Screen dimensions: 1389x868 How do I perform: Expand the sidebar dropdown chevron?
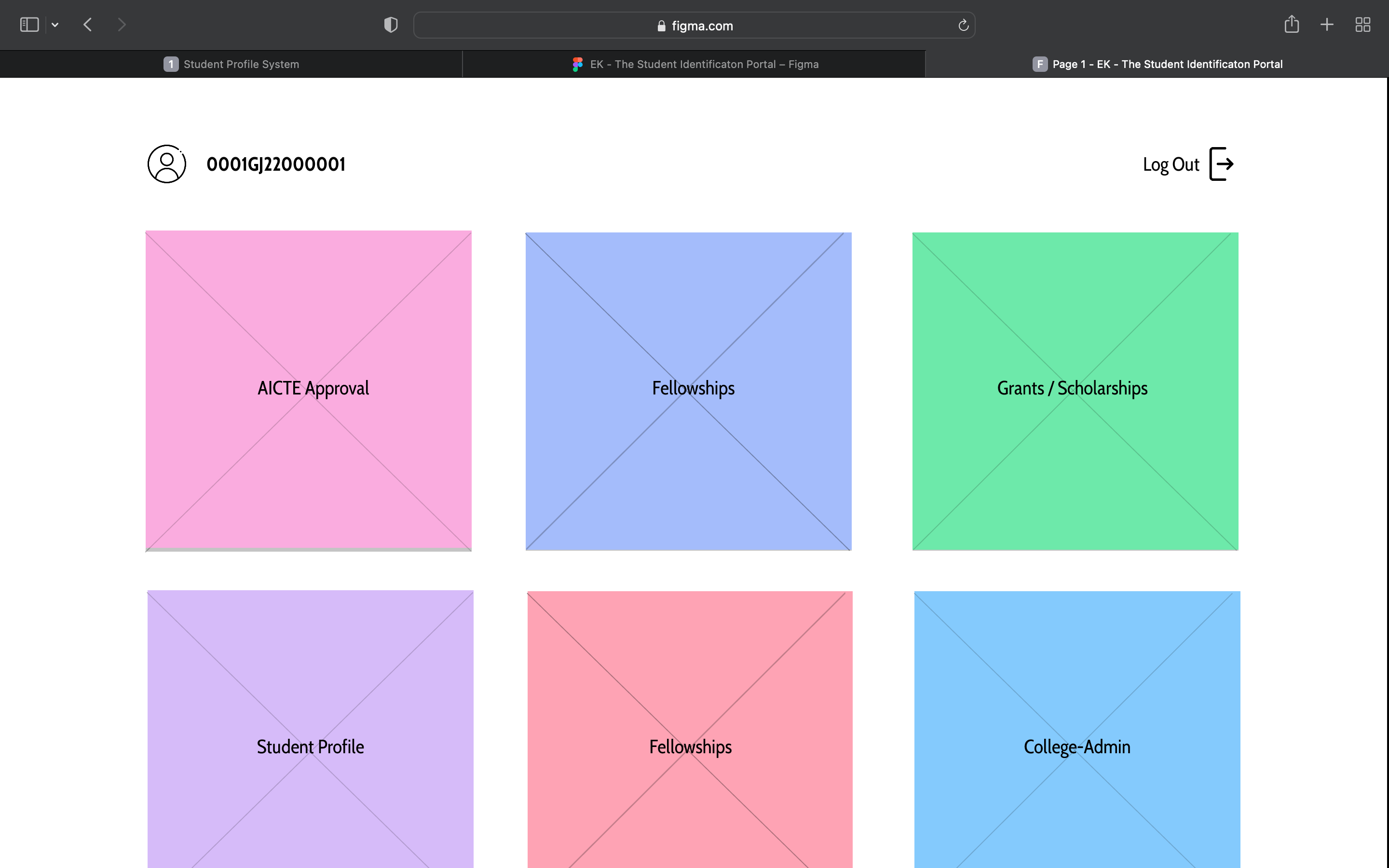(55, 25)
